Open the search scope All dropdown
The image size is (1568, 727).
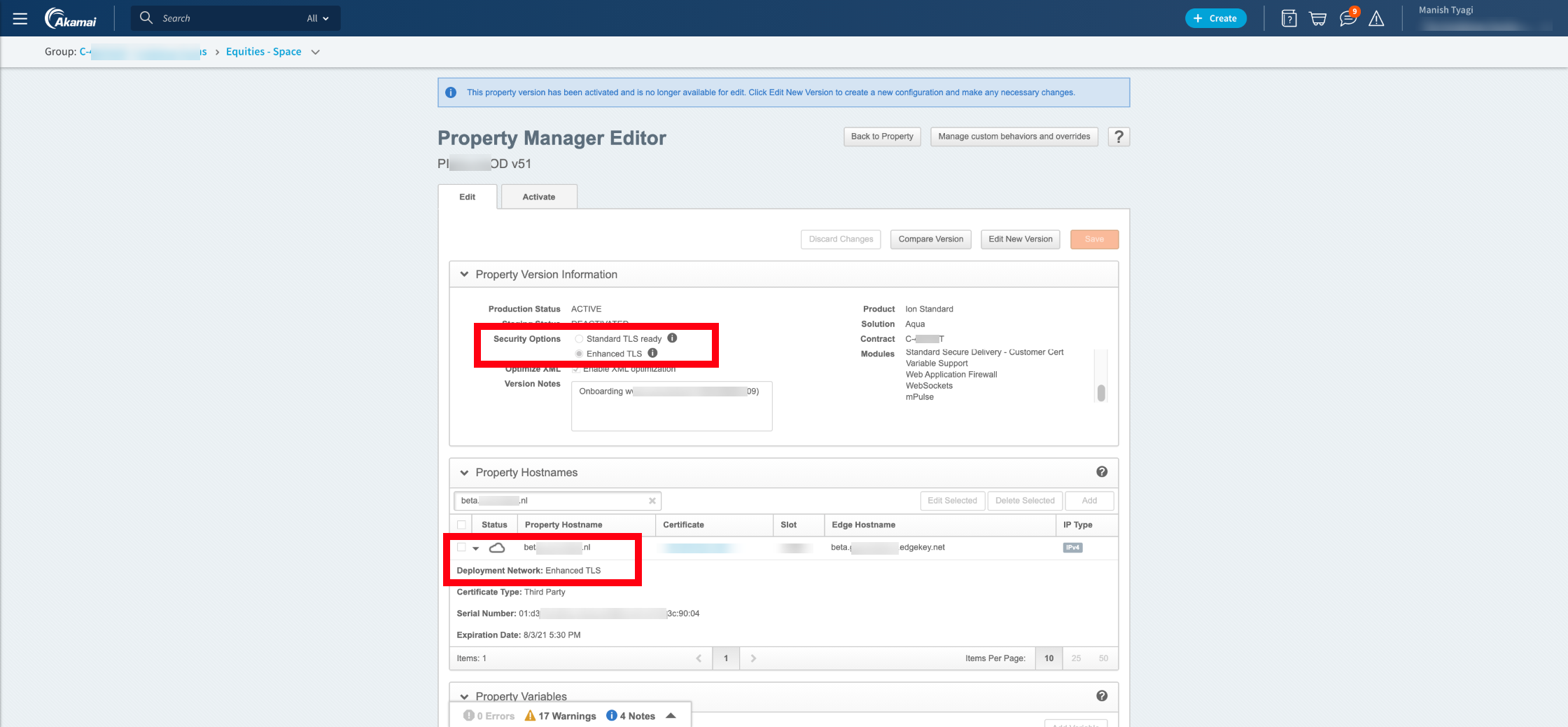click(317, 19)
